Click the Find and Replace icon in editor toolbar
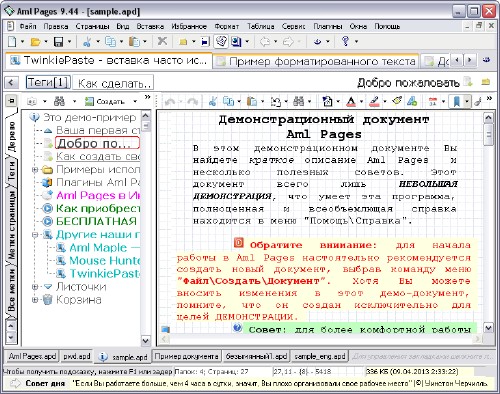The width and height of the screenshot is (500, 394). [276, 101]
